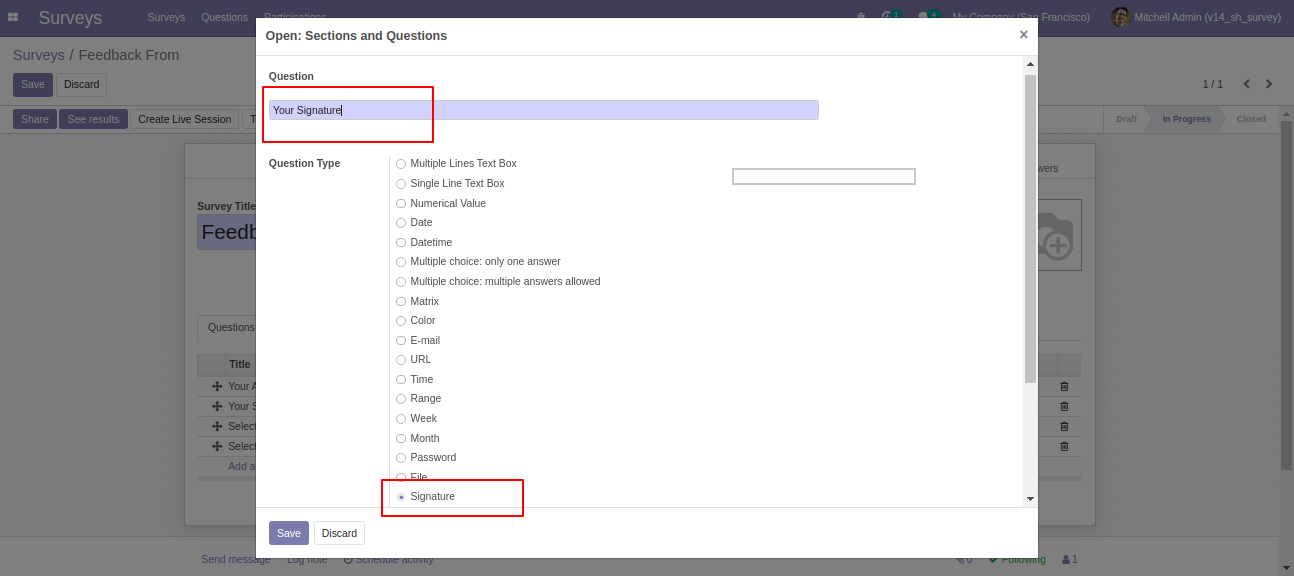Viewport: 1294px width, 576px height.
Task: Open the apps grid menu icon
Action: tap(13, 17)
